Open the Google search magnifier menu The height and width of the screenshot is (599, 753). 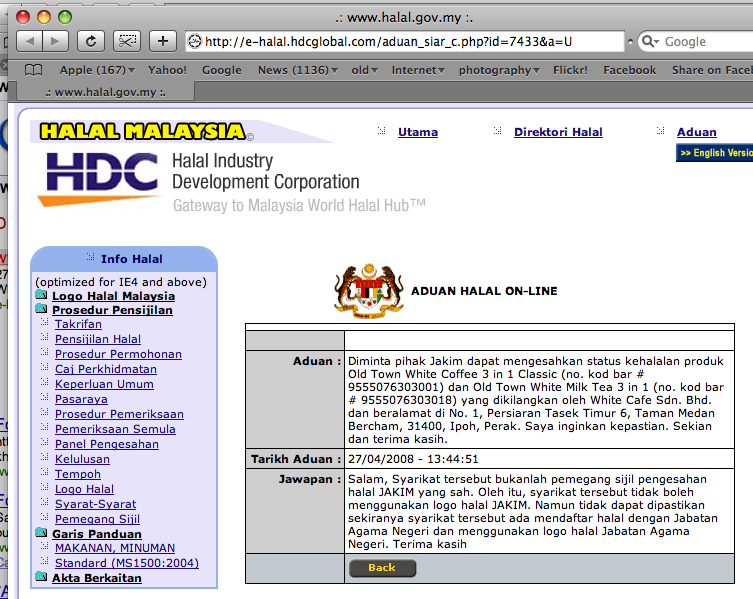pyautogui.click(x=650, y=42)
